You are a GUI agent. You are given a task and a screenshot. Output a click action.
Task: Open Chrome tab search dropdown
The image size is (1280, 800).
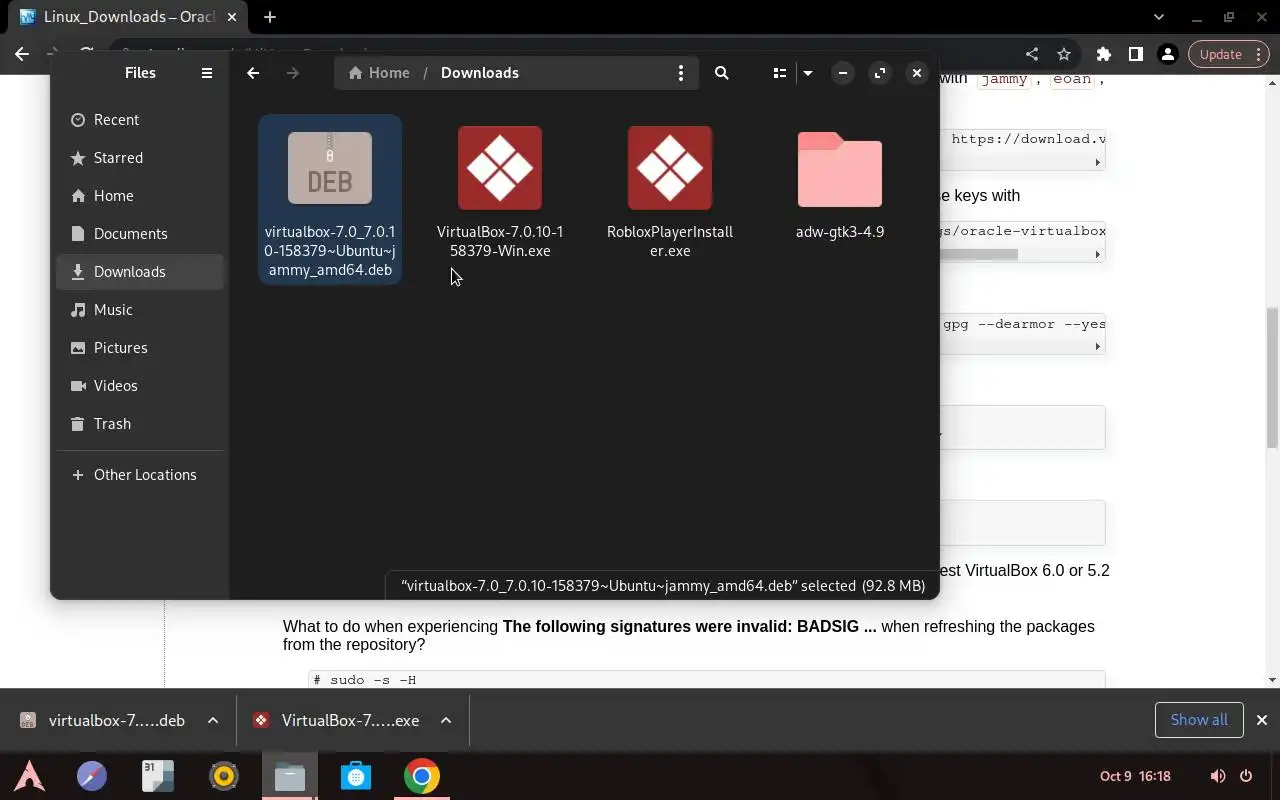[x=1159, y=17]
